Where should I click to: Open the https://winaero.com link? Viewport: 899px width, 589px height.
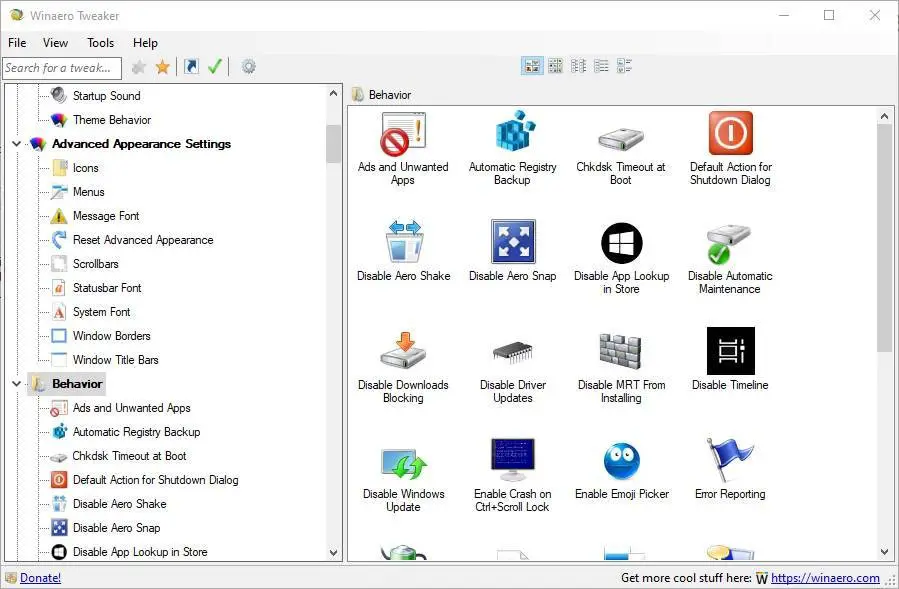tap(825, 578)
